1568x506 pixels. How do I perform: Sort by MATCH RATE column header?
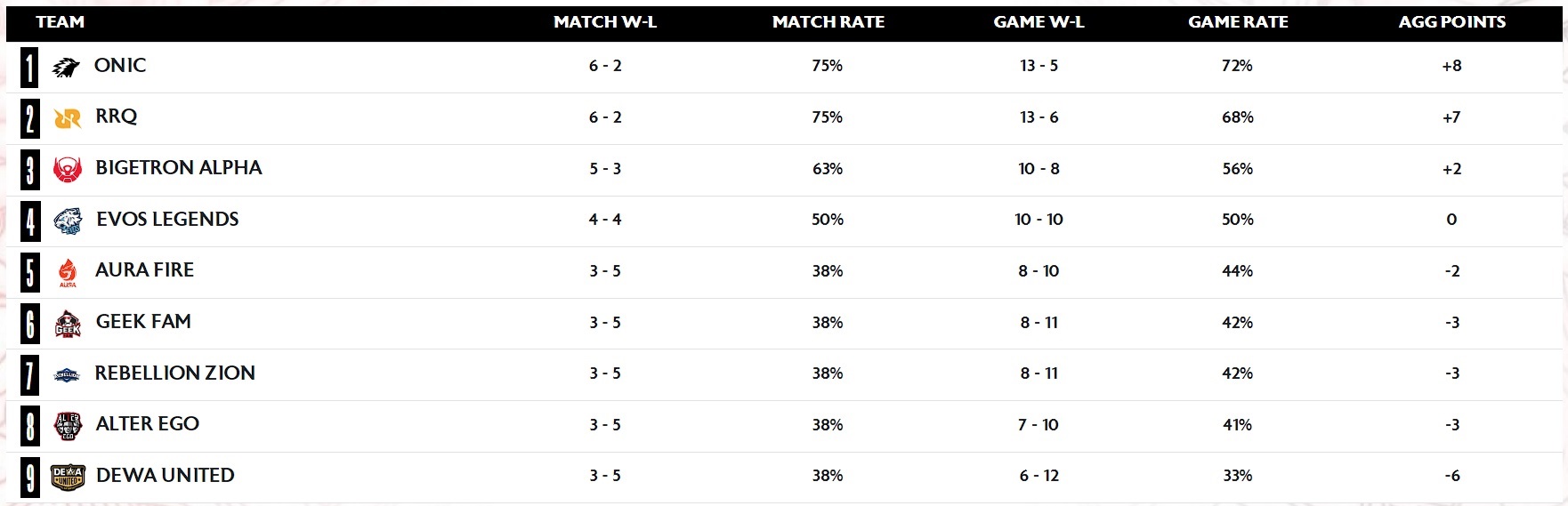click(828, 22)
